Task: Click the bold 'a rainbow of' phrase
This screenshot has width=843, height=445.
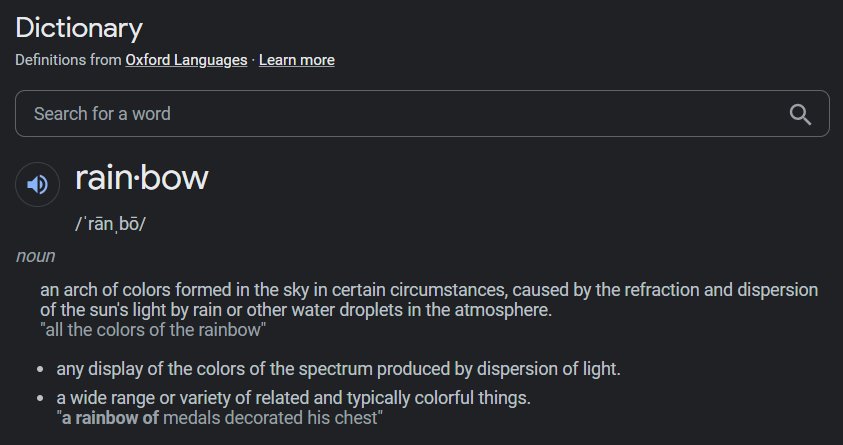Action: click(110, 418)
